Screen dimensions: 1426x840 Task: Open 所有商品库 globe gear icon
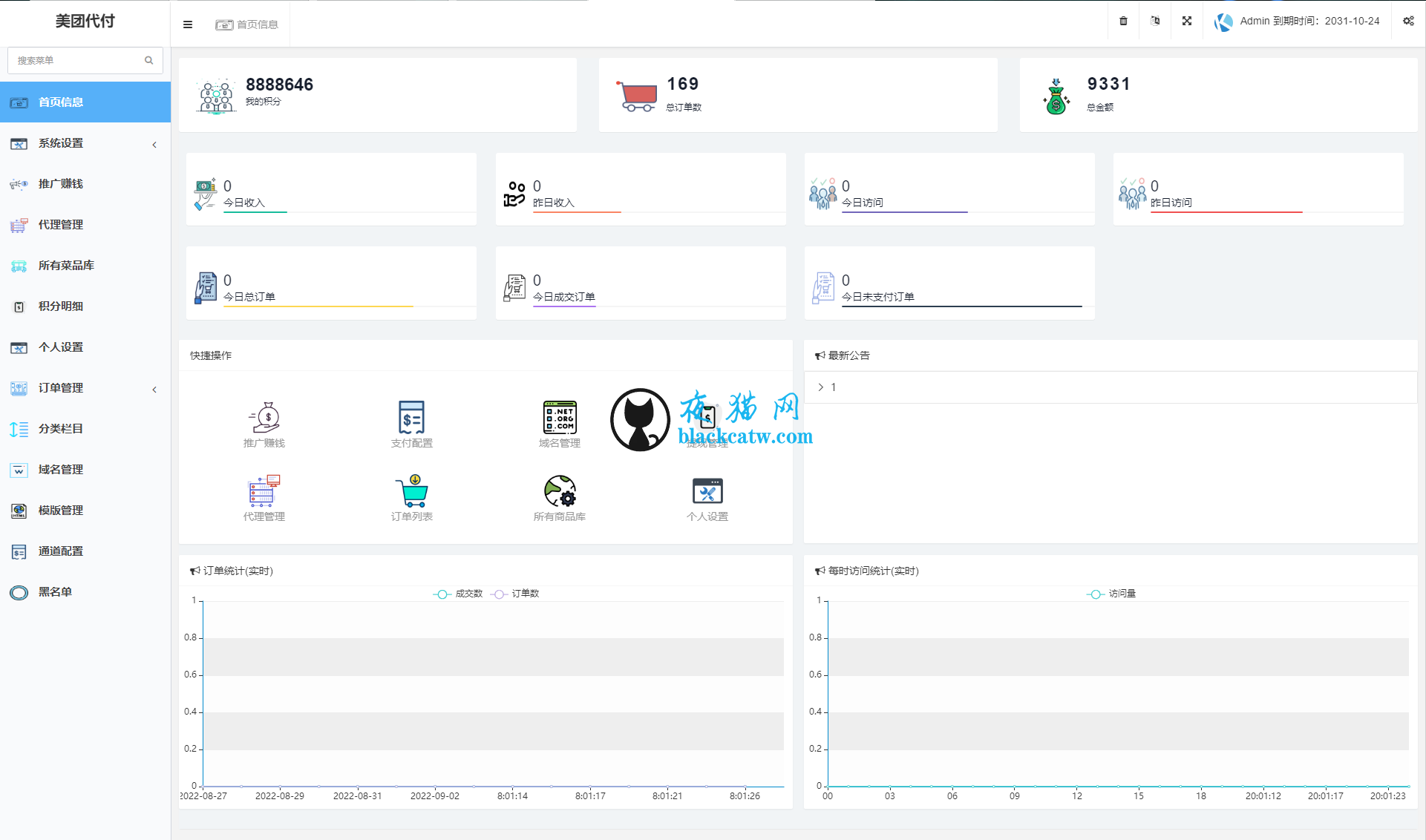point(560,491)
